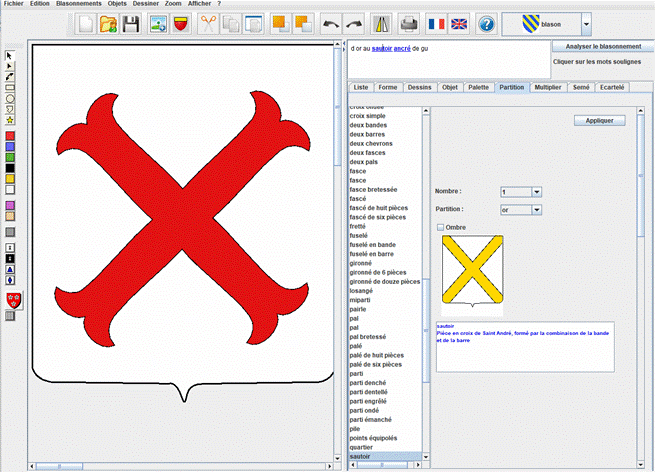This screenshot has width=655, height=472.
Task: Click the Appliquer button
Action: (x=600, y=120)
